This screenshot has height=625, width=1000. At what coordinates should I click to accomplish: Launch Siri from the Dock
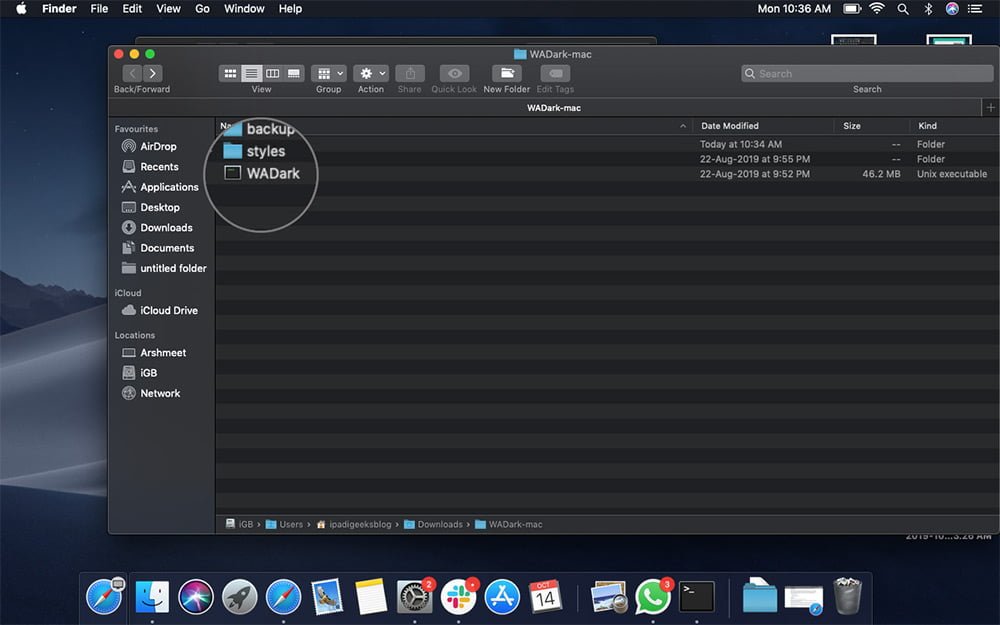[x=196, y=598]
